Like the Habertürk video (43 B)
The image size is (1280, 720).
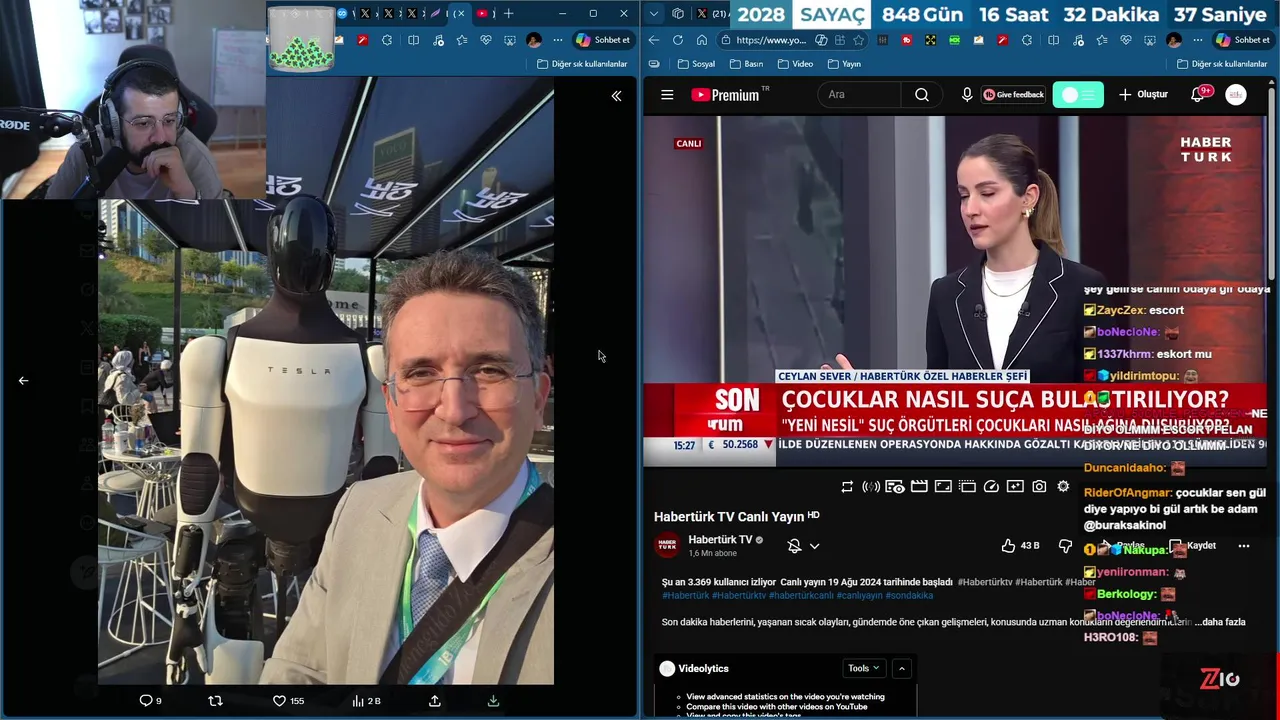tap(1020, 546)
